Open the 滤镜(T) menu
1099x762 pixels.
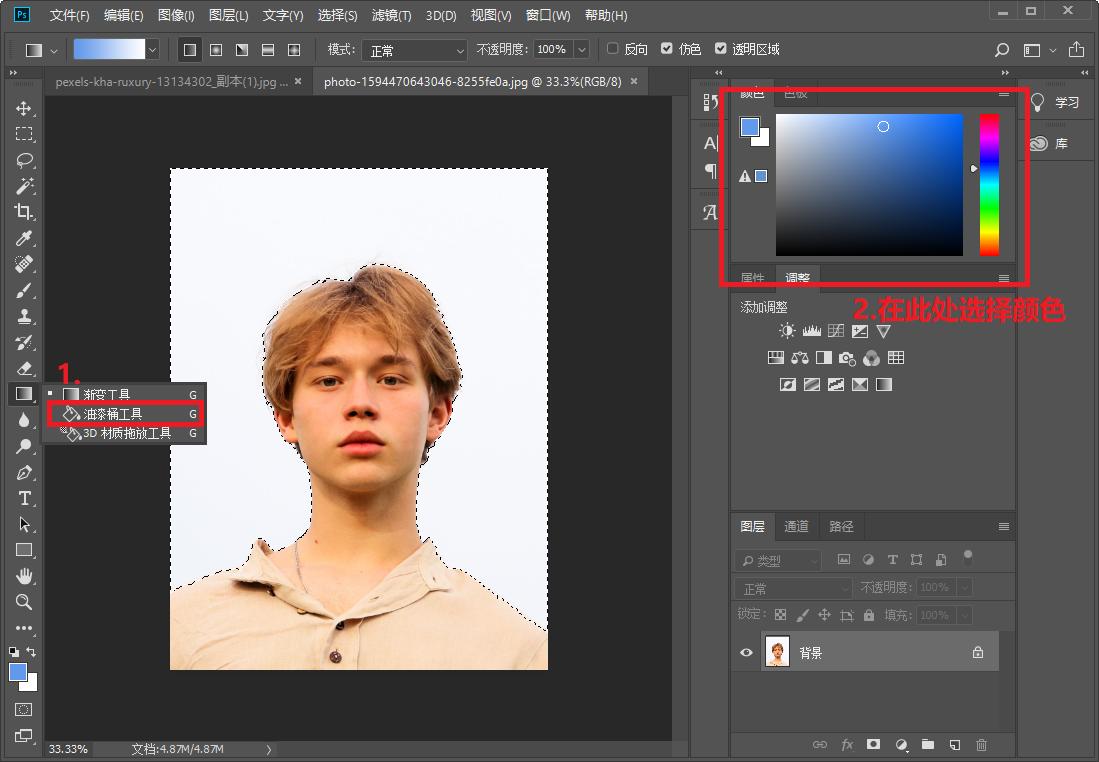coord(391,15)
